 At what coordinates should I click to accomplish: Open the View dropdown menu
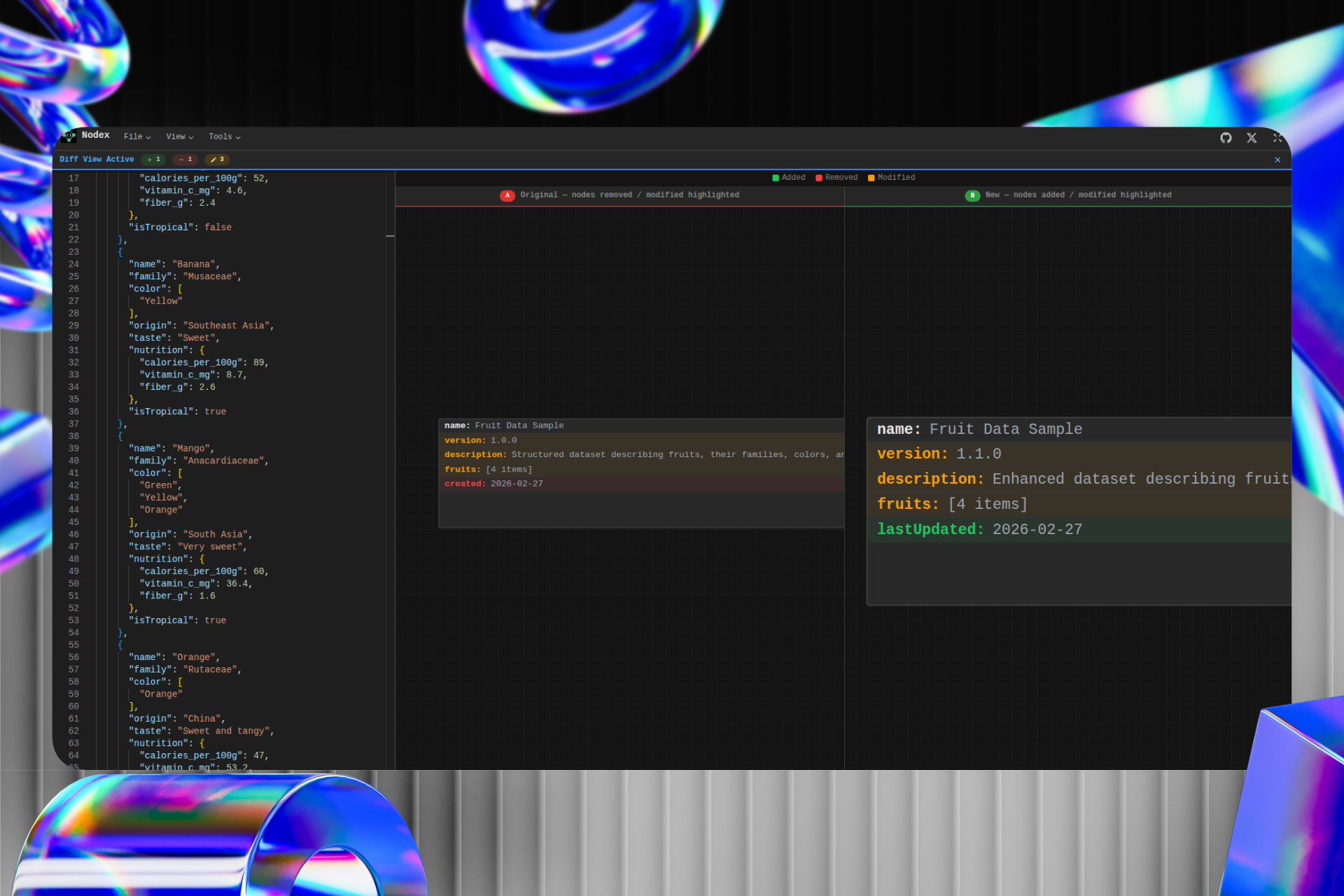click(x=179, y=136)
